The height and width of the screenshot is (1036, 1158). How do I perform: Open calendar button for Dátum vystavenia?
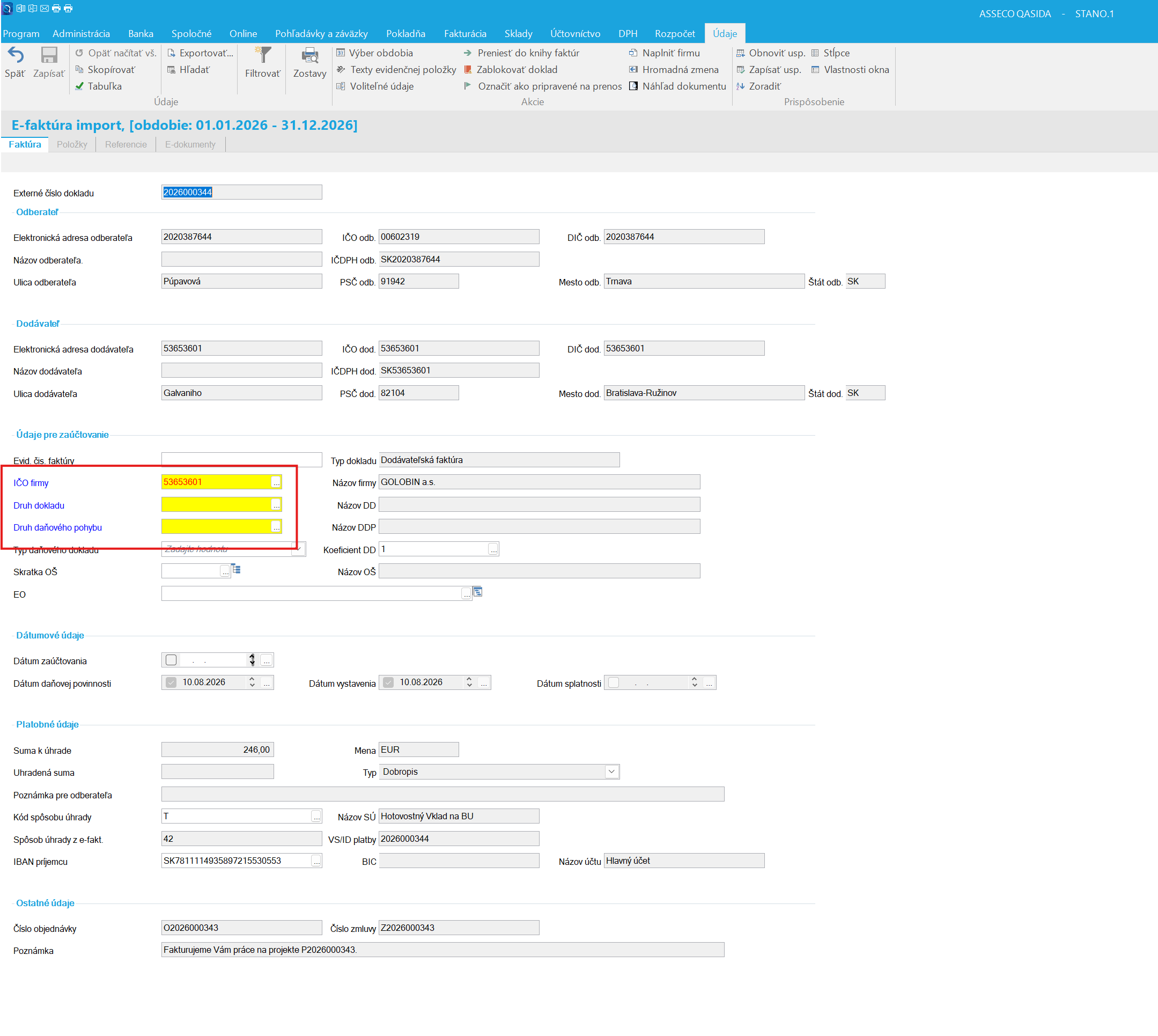pyautogui.click(x=484, y=682)
